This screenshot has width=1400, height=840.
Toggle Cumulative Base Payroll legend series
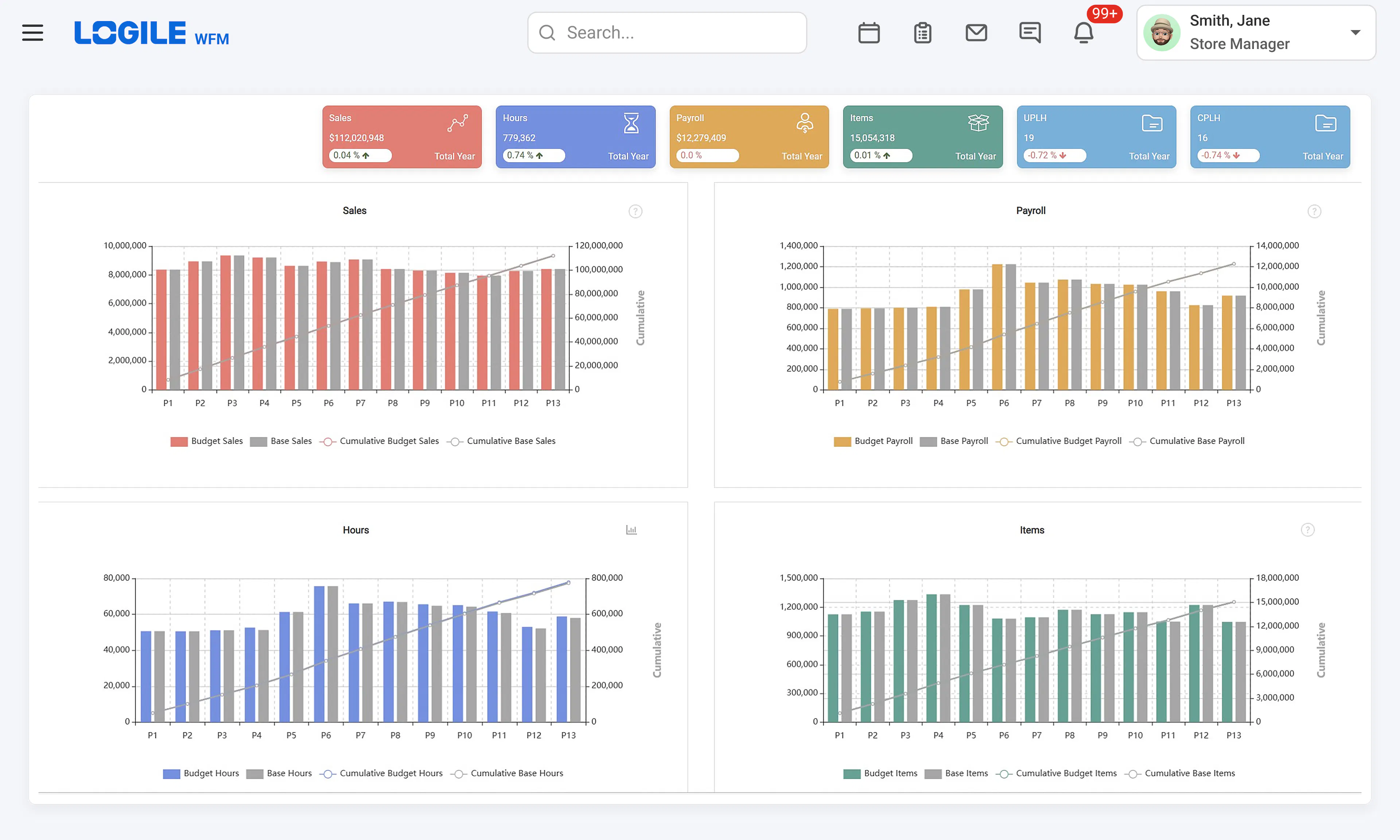click(1187, 441)
